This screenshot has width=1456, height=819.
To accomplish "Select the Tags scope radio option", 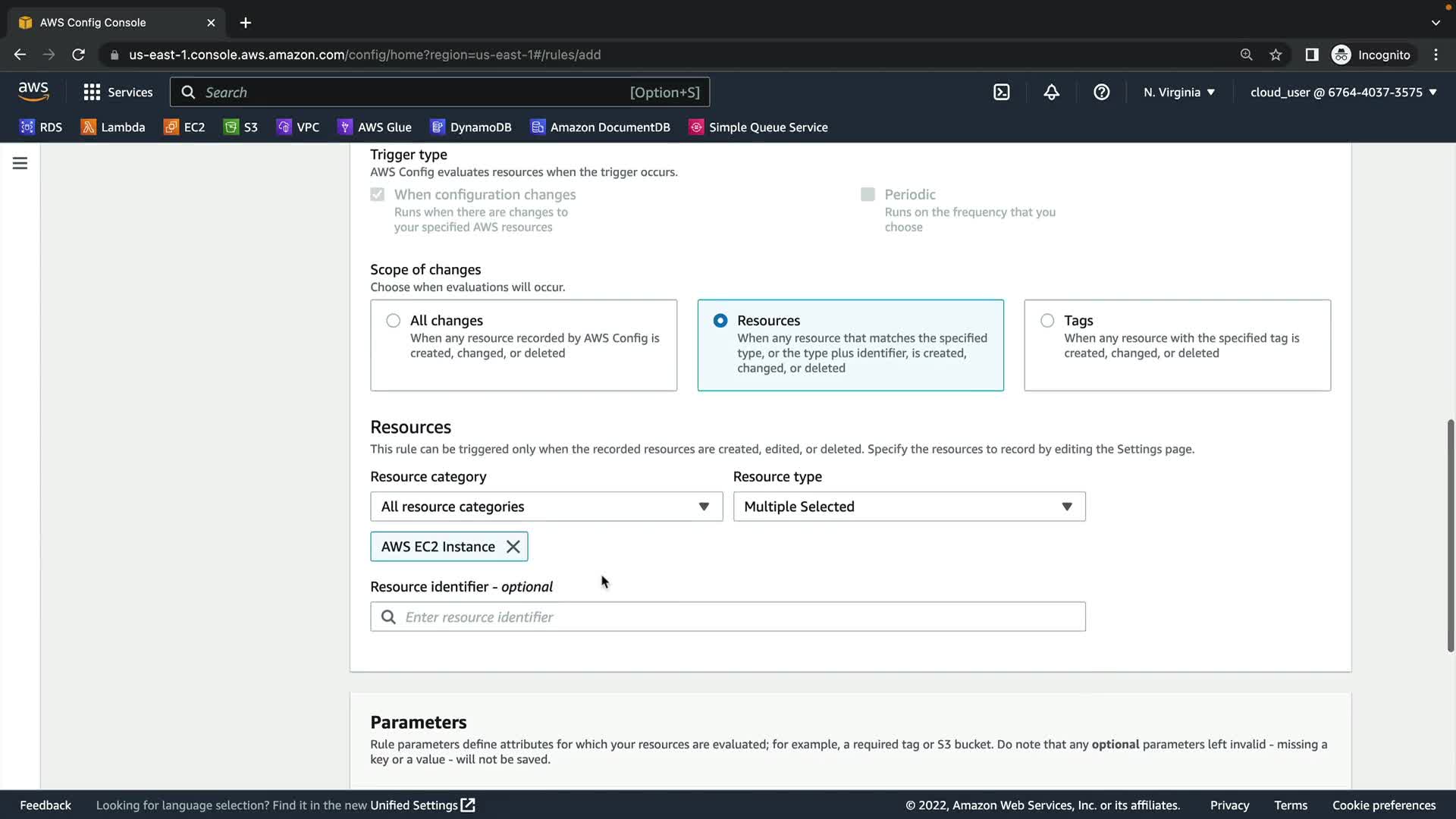I will click(x=1047, y=321).
